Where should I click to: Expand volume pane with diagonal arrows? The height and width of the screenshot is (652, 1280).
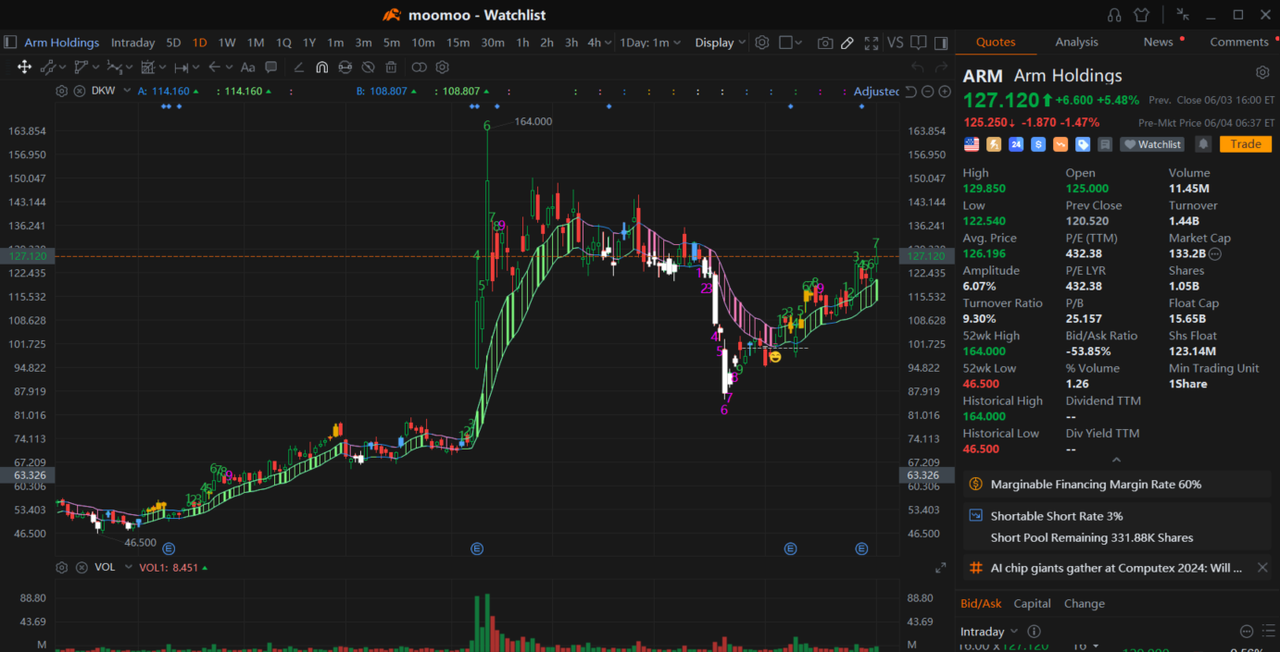point(940,568)
